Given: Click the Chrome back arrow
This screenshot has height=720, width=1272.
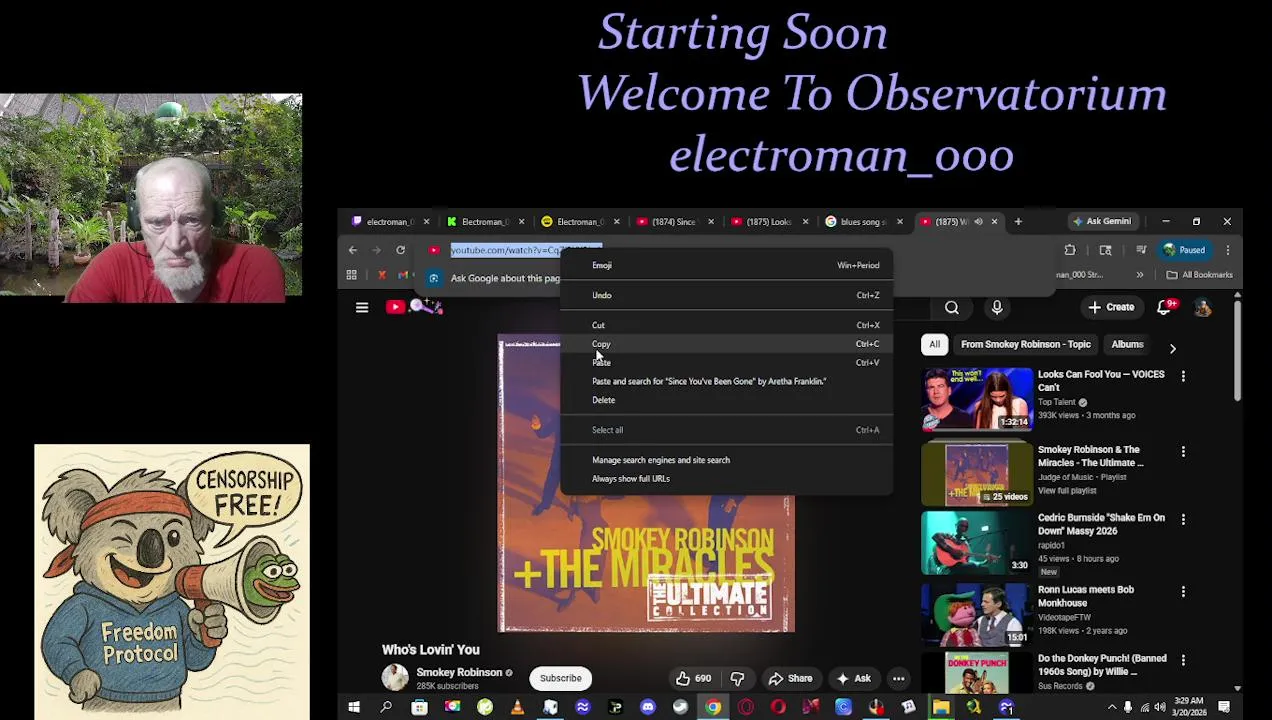Looking at the screenshot, I should tap(352, 250).
